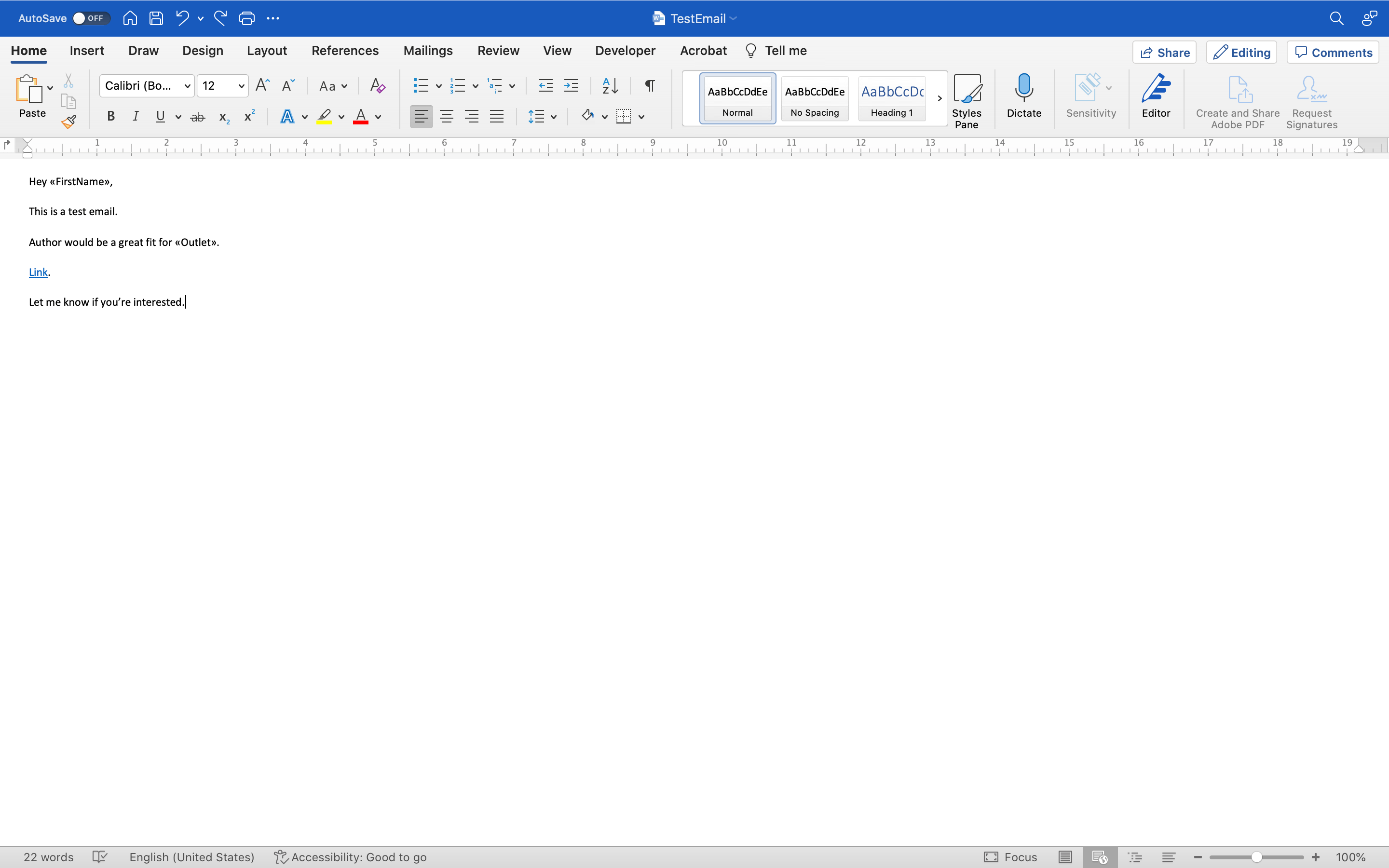Click the Link hyperlink in document
This screenshot has height=868, width=1389.
(38, 272)
